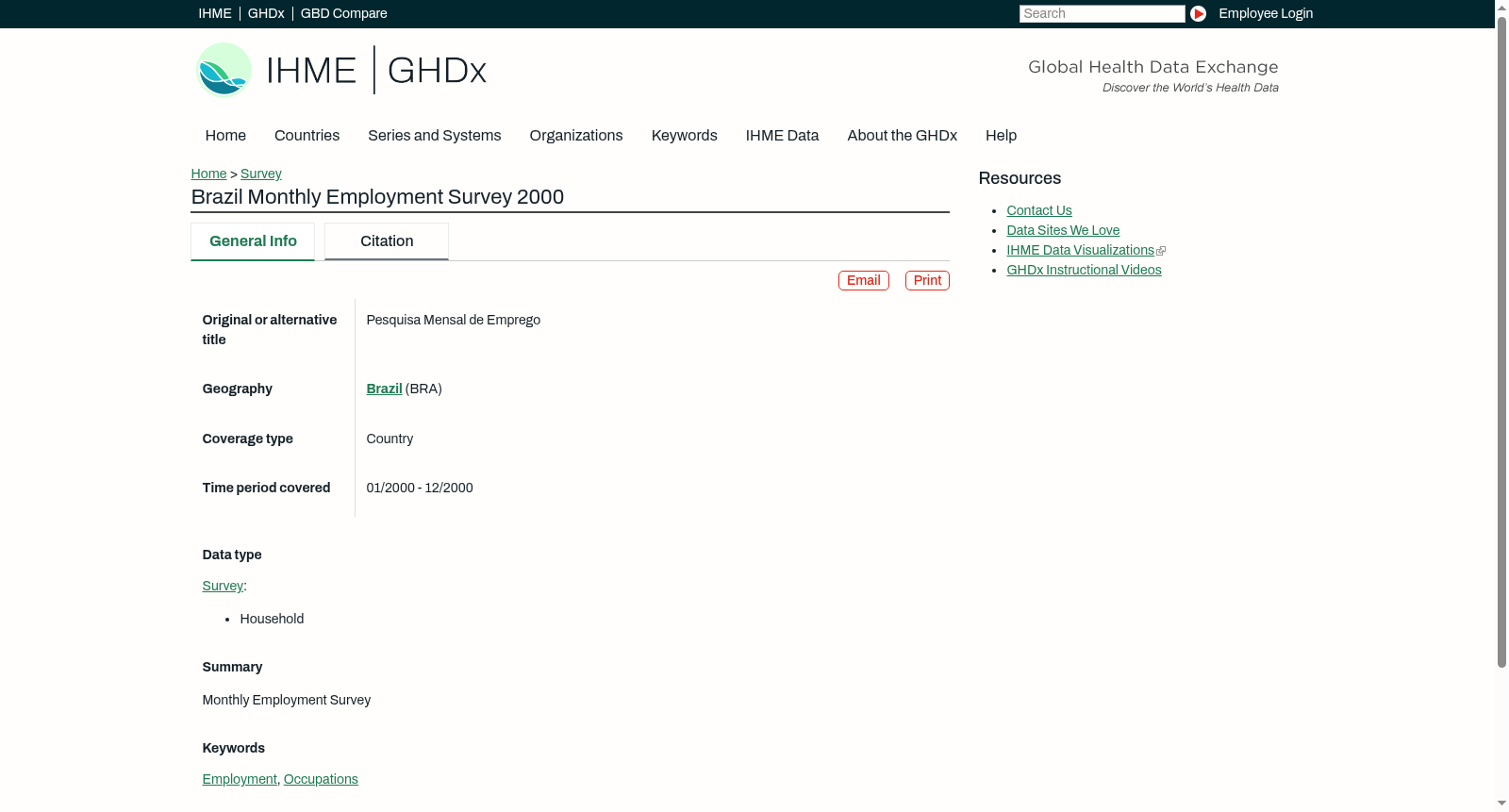Click the scrollbar down arrow
The height and width of the screenshot is (812, 1509).
[1501, 804]
